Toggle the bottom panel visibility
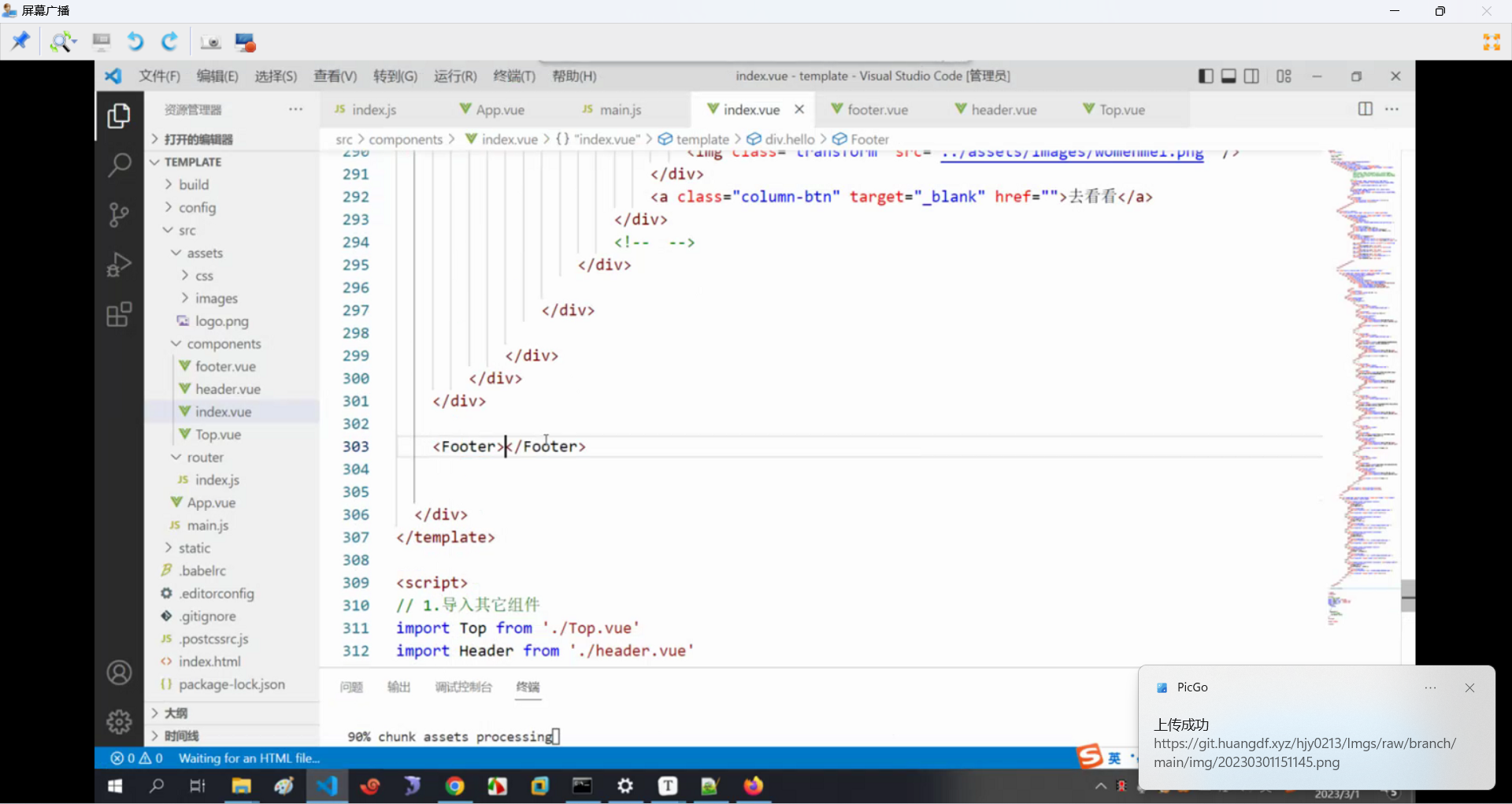The width and height of the screenshot is (1512, 804). coord(1228,76)
